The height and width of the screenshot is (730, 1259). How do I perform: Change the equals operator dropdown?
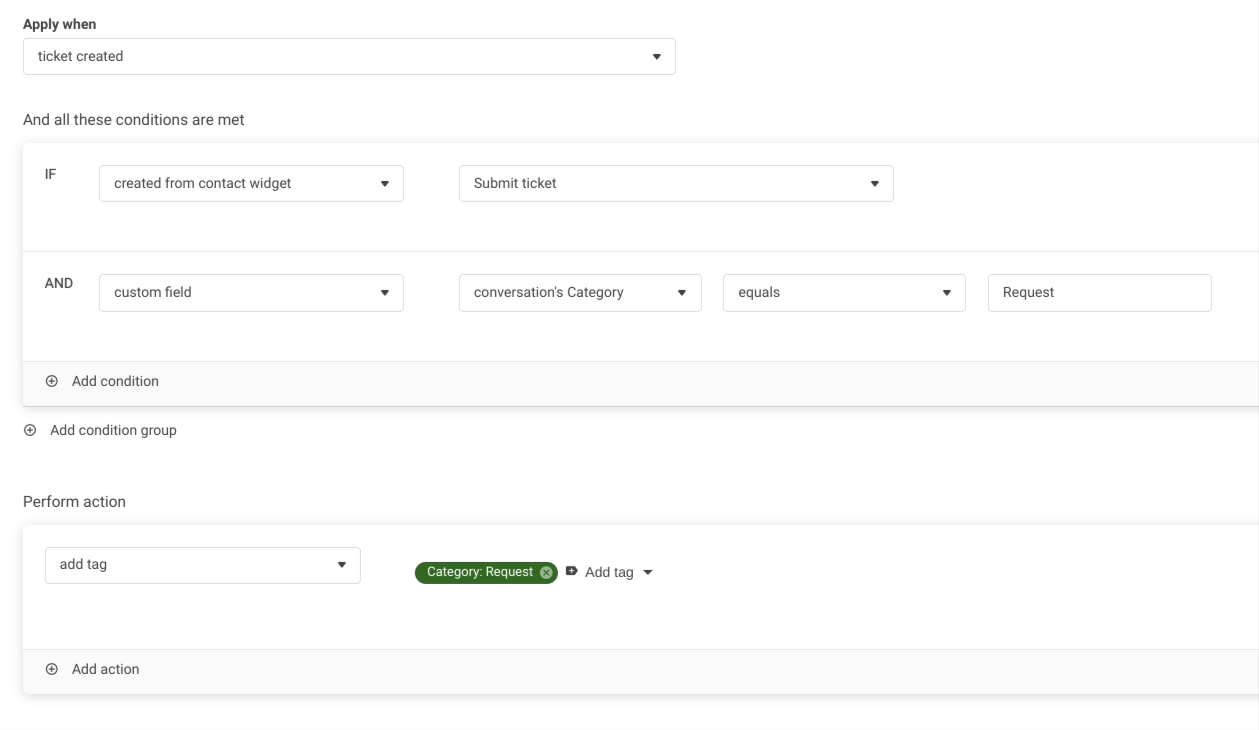[843, 293]
